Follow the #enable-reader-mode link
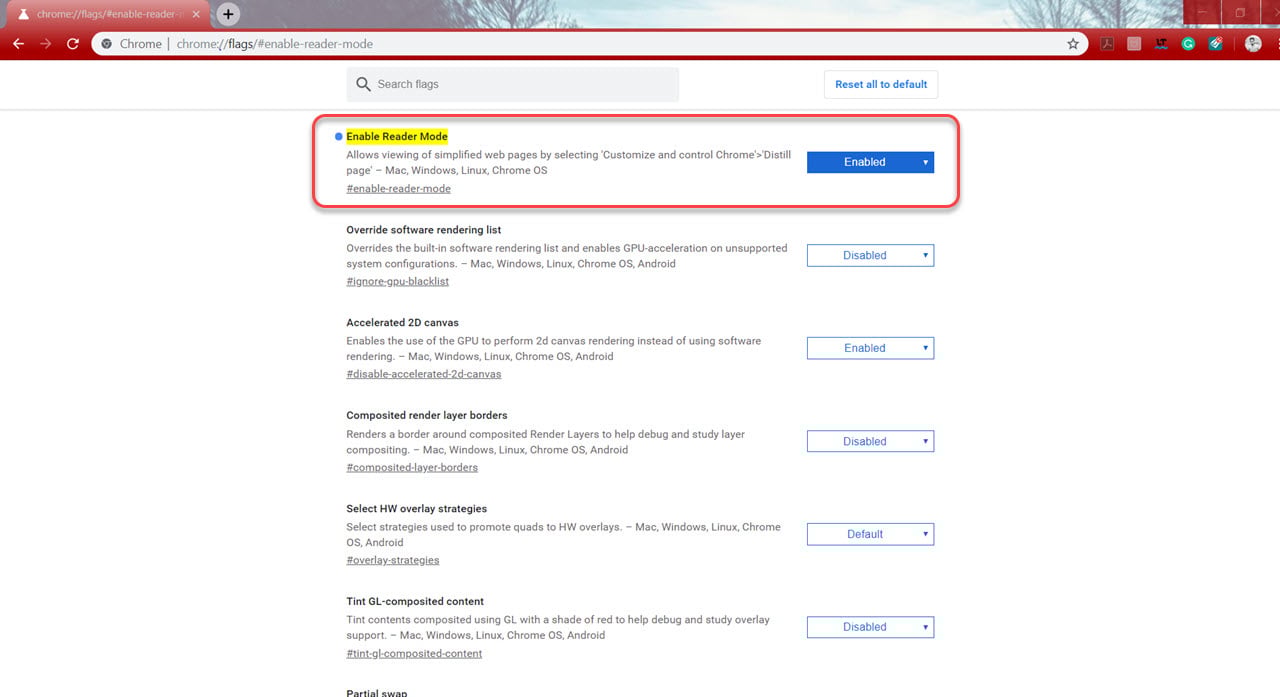The image size is (1280, 697). pyautogui.click(x=398, y=189)
